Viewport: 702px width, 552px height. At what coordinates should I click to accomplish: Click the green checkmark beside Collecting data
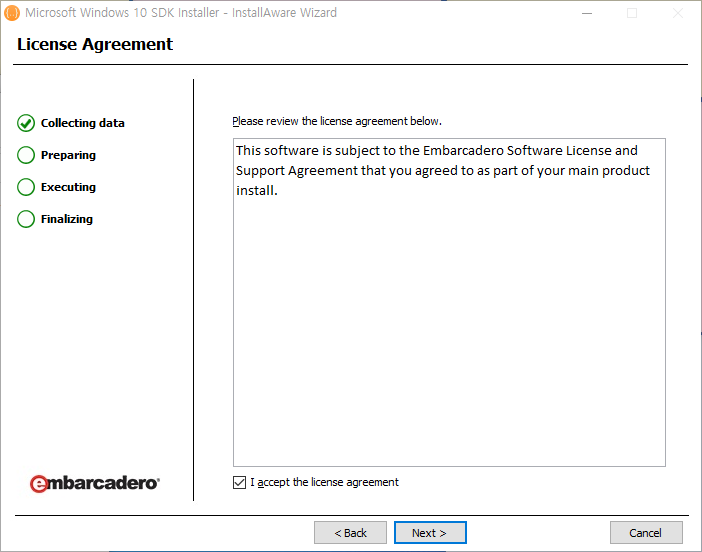[26, 123]
